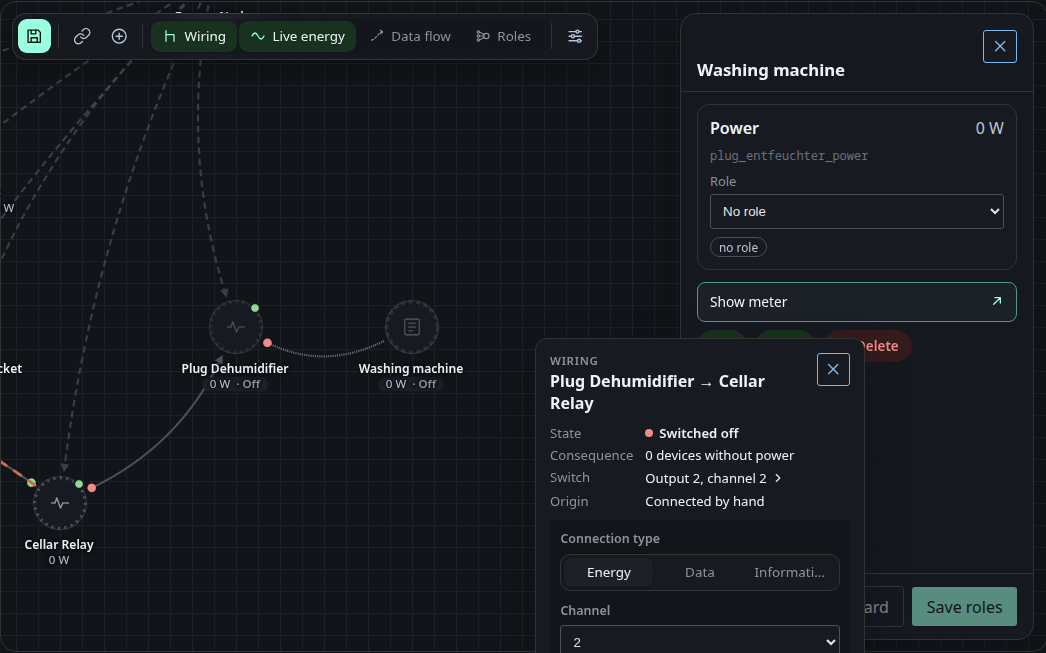Viewport: 1046px width, 653px height.
Task: Click the 'Connected by hand' origin text
Action: tap(704, 502)
